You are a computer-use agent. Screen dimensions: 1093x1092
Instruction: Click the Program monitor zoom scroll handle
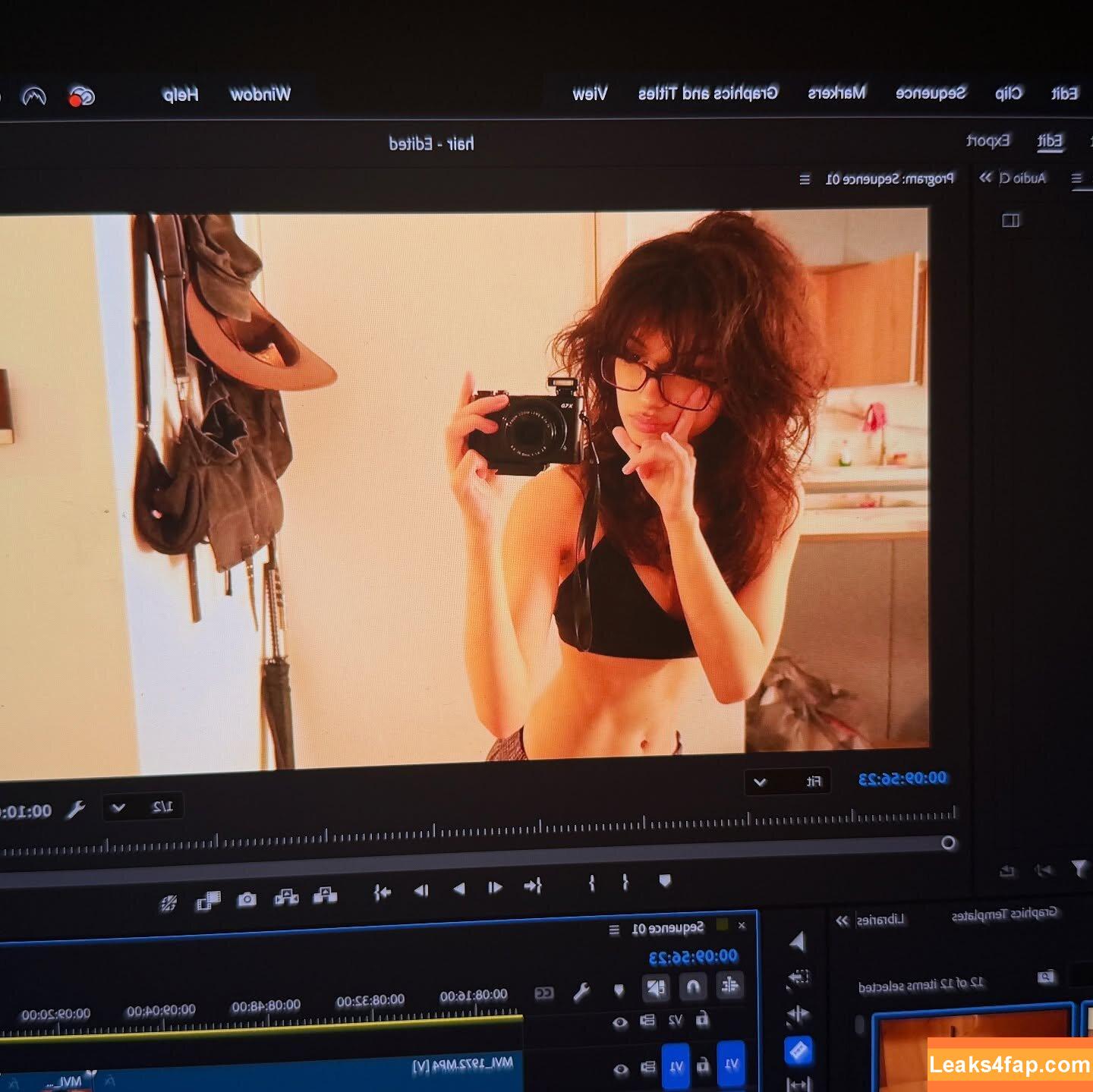pos(948,843)
